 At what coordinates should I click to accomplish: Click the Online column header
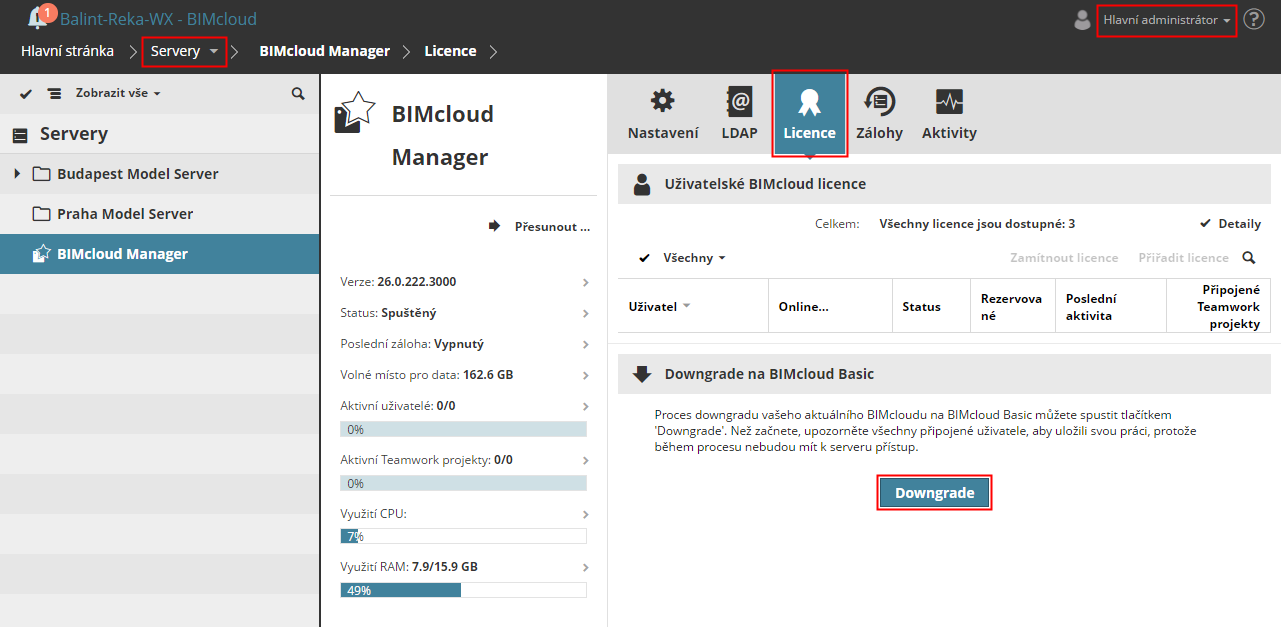click(830, 306)
